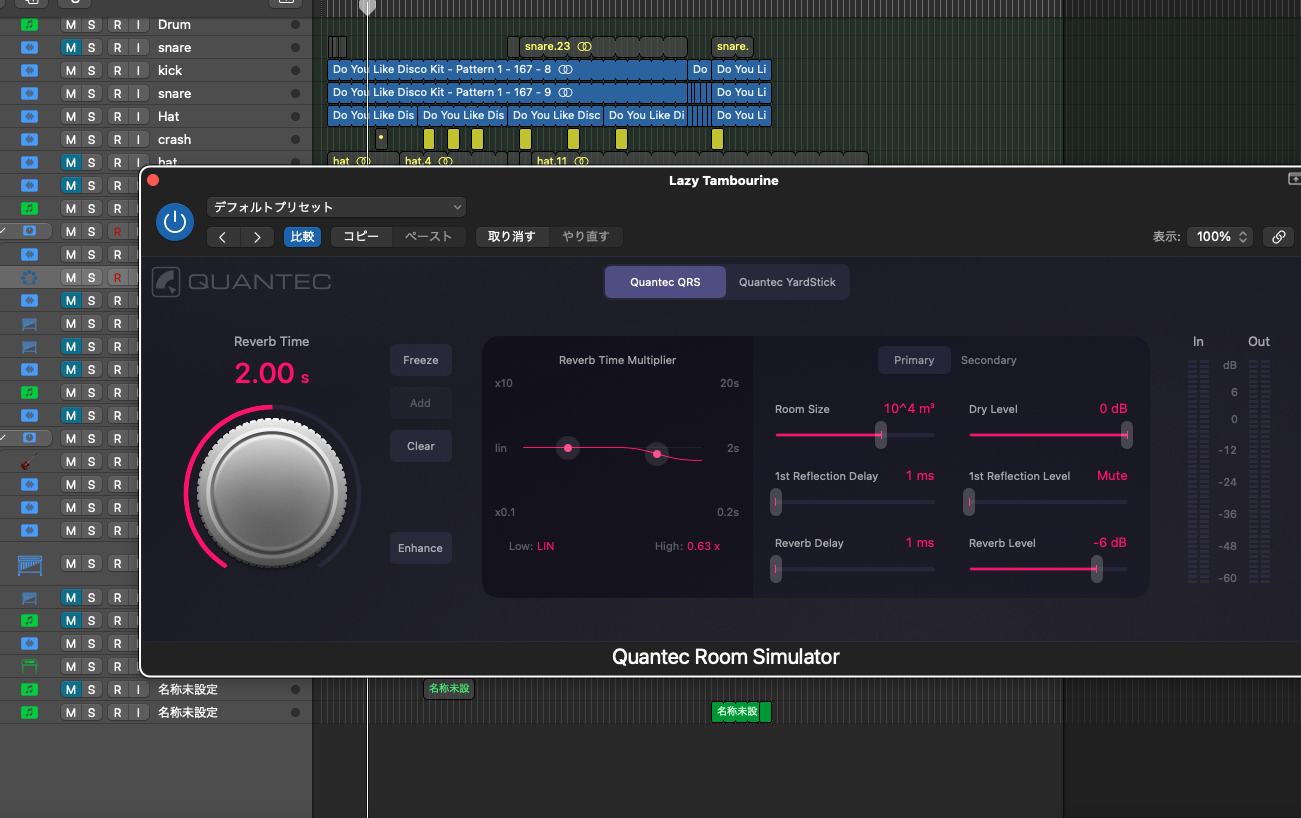Select the Primary tab
The image size is (1301, 818).
[914, 360]
